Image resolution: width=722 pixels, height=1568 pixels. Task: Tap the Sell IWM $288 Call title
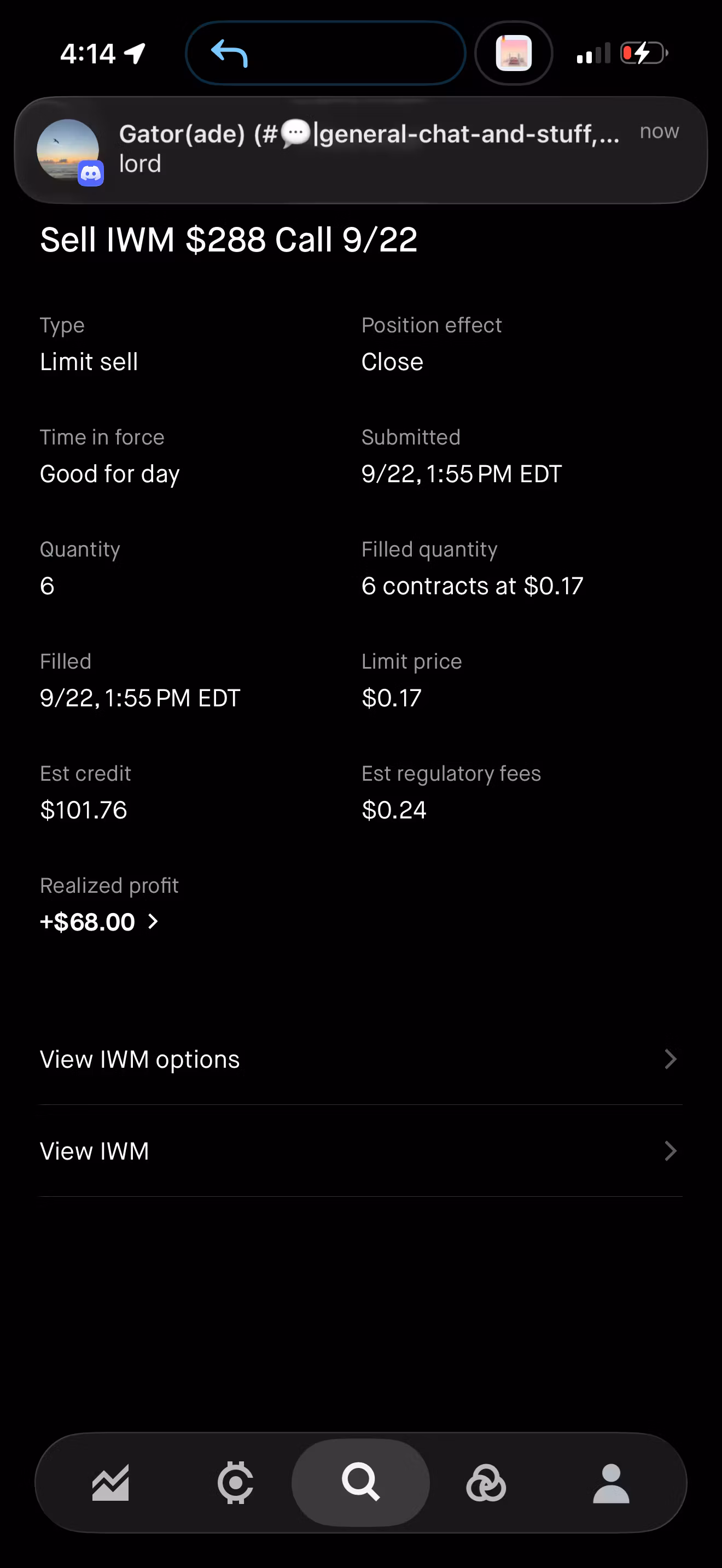tap(228, 239)
